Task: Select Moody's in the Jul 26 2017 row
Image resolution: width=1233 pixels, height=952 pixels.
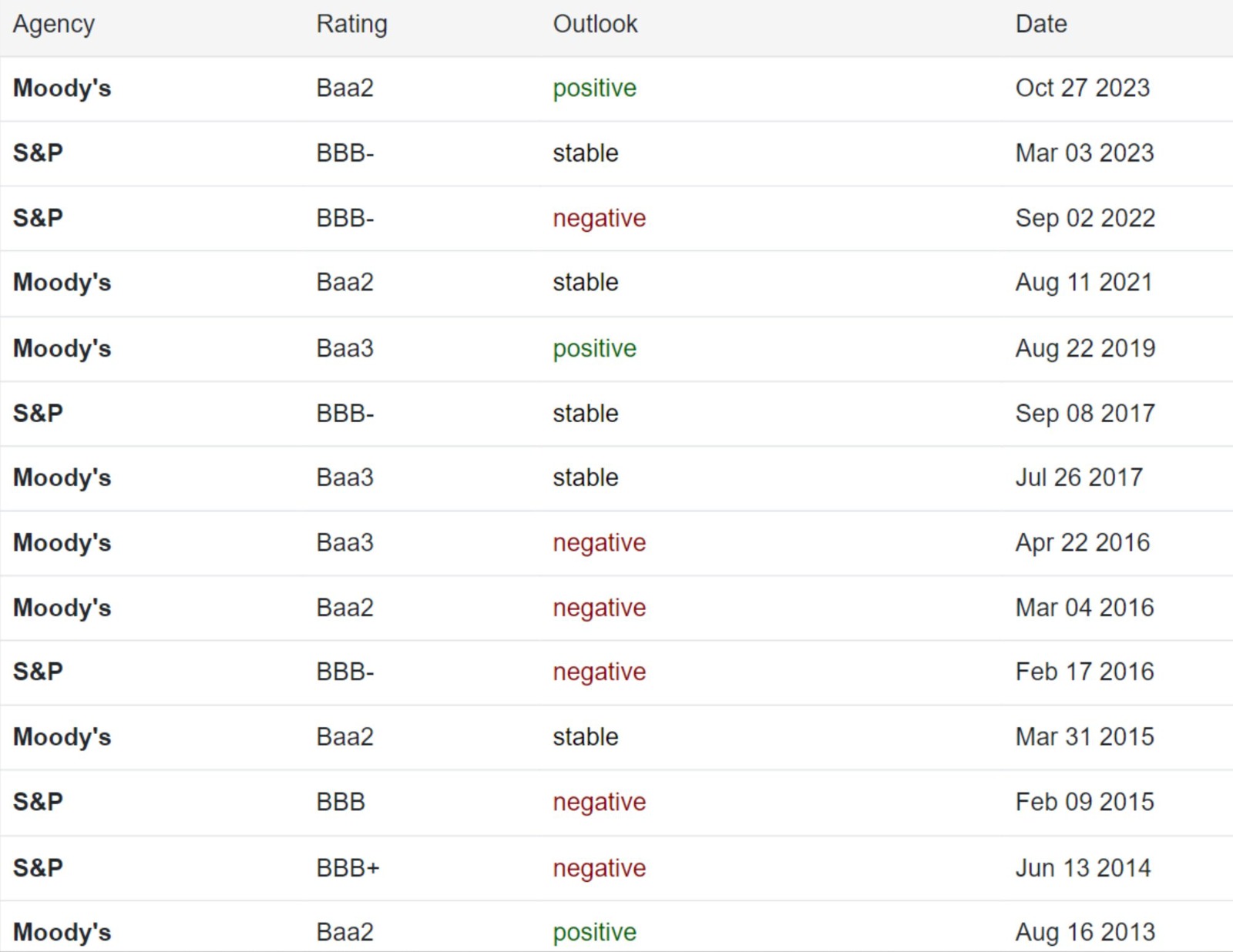Action: (62, 478)
